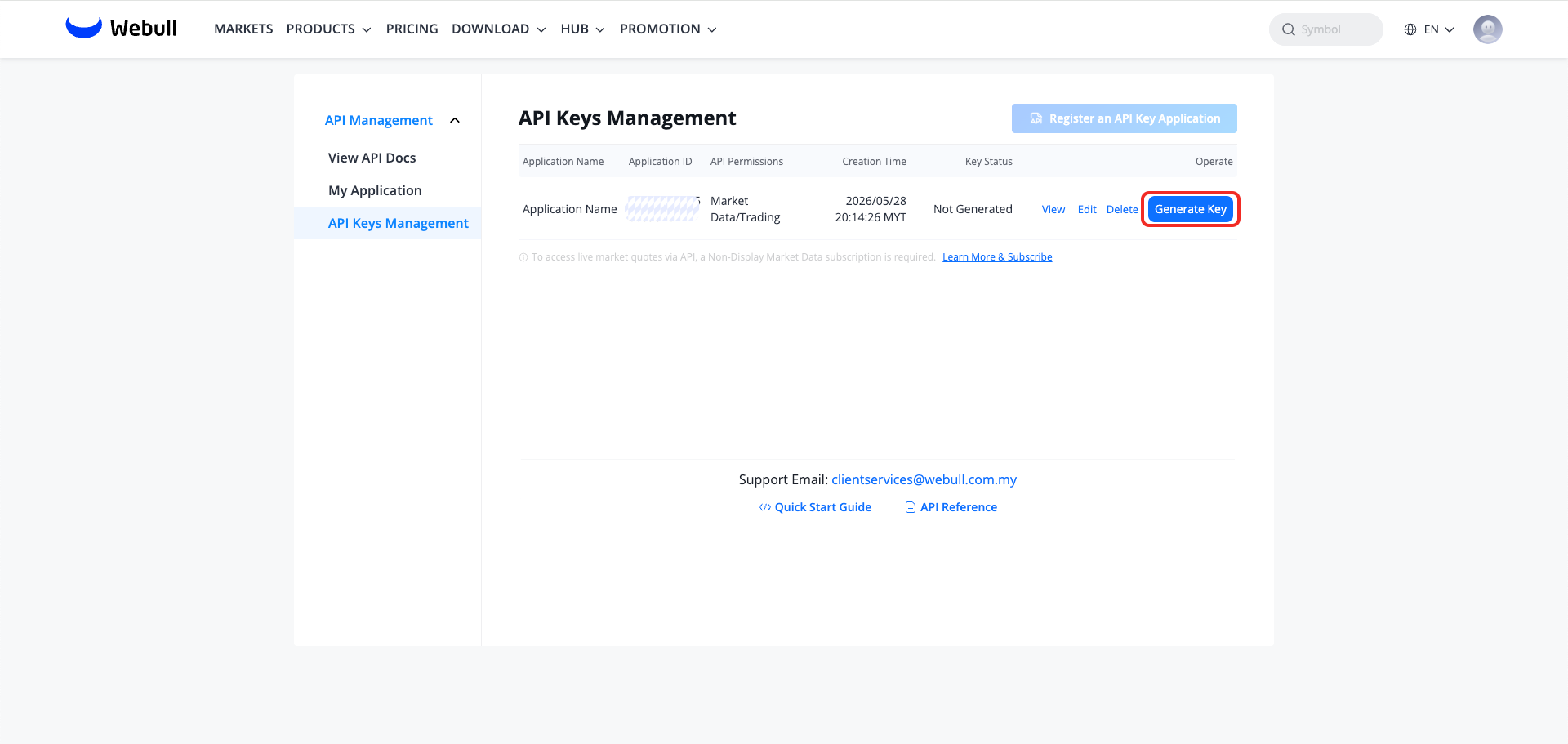Click the API Keys Management heading

click(627, 118)
